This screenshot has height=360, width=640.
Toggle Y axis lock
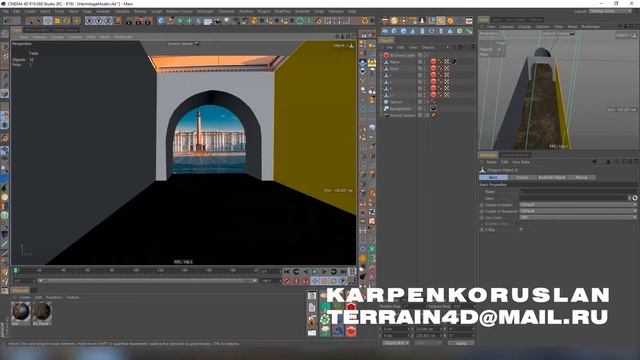pyautogui.click(x=99, y=21)
